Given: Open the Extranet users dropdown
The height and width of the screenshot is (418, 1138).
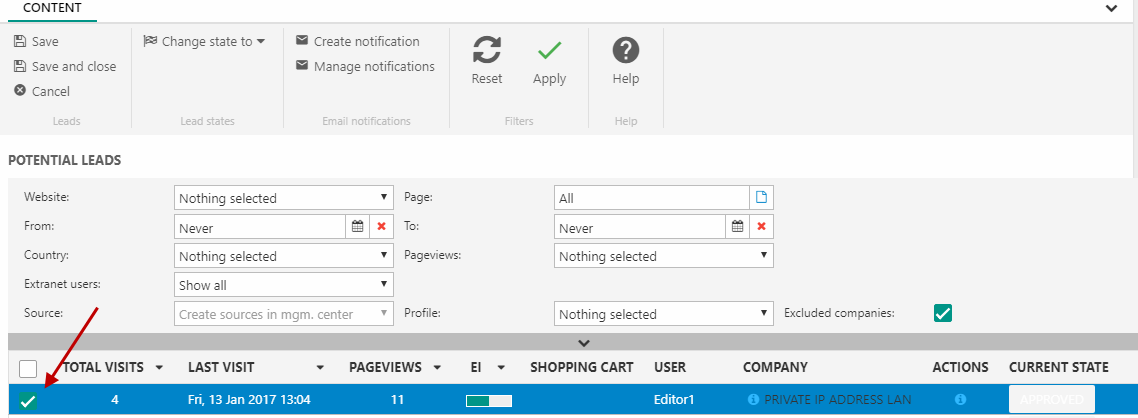Looking at the screenshot, I should [284, 285].
